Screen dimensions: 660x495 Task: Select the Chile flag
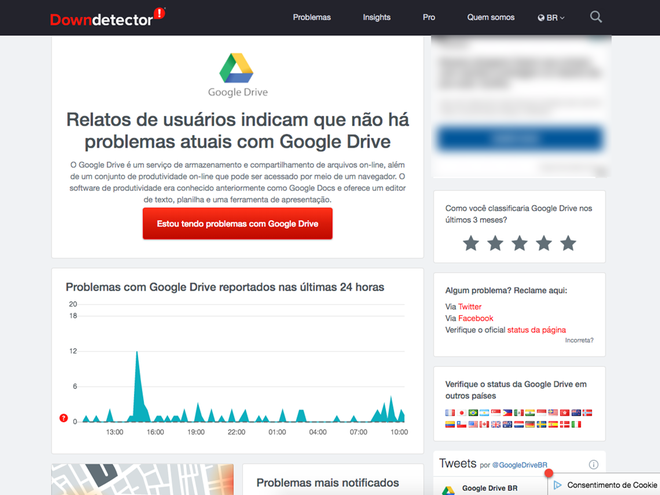[462, 424]
